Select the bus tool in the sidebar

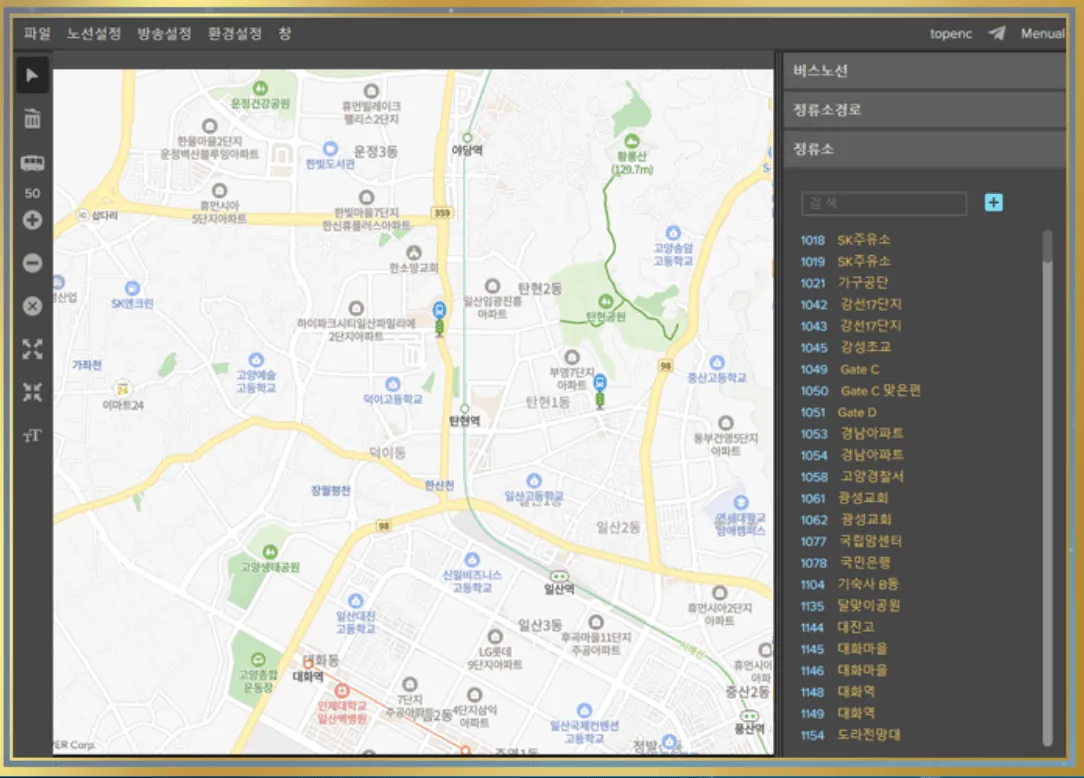click(x=31, y=162)
